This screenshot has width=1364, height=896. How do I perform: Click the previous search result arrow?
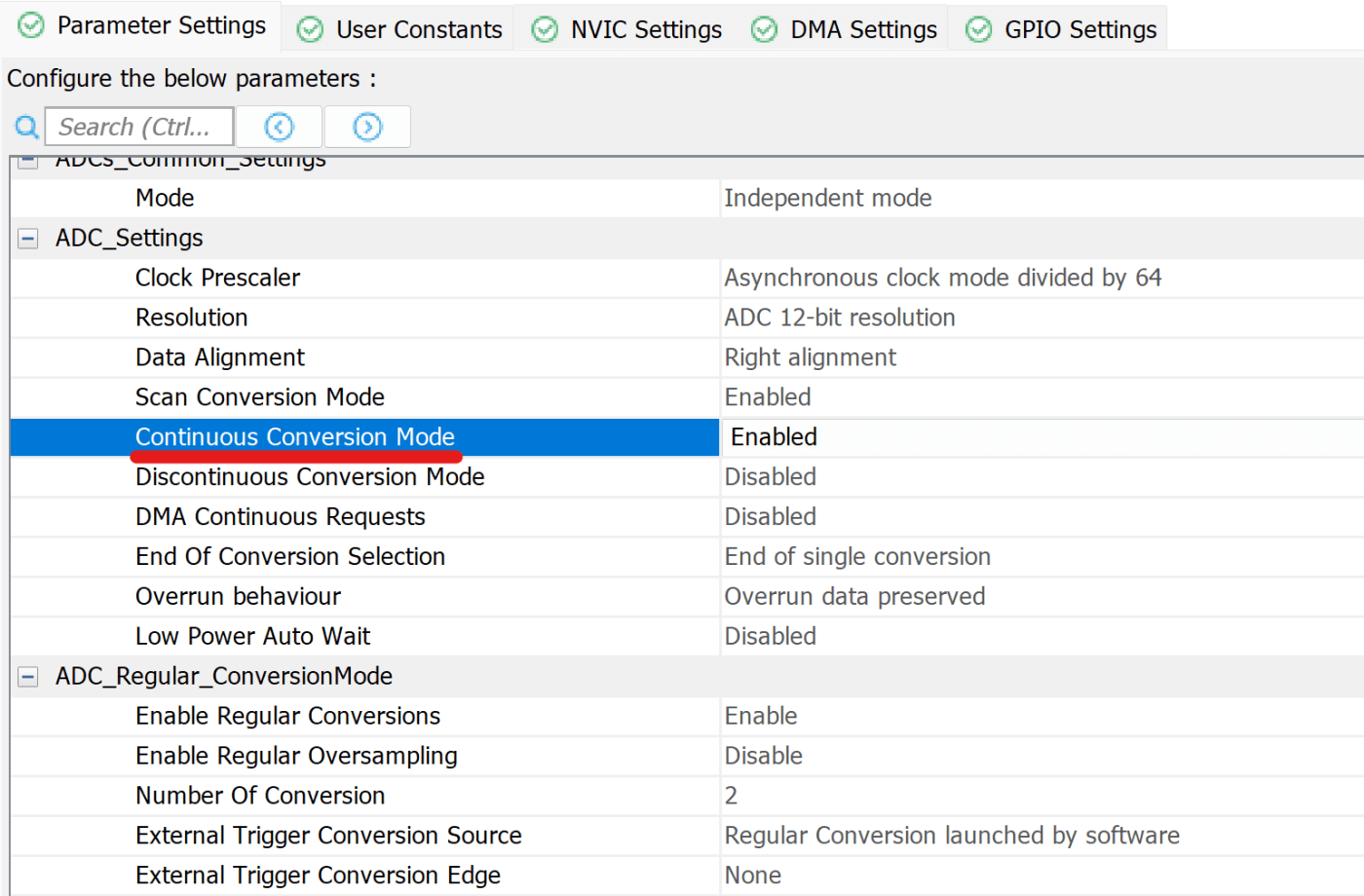(279, 126)
